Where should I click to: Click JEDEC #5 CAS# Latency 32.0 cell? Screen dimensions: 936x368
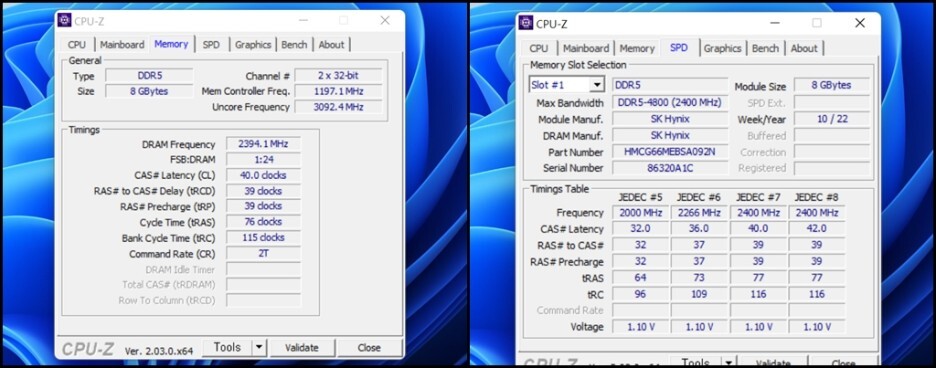pos(640,229)
